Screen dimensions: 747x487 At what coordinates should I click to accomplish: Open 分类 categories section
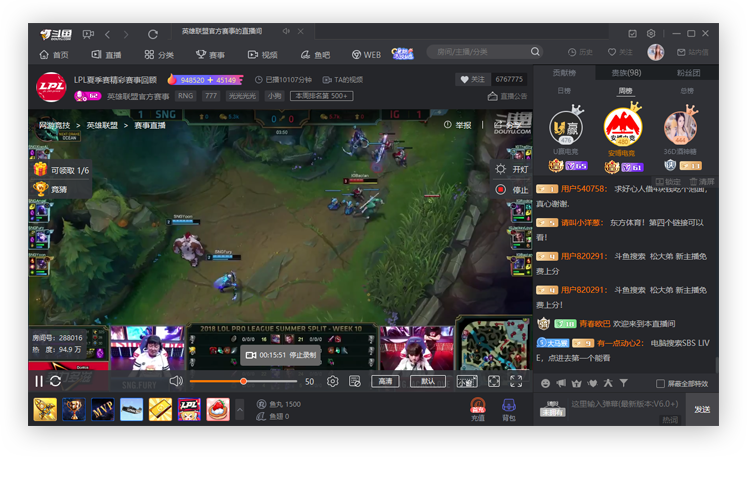[159, 55]
